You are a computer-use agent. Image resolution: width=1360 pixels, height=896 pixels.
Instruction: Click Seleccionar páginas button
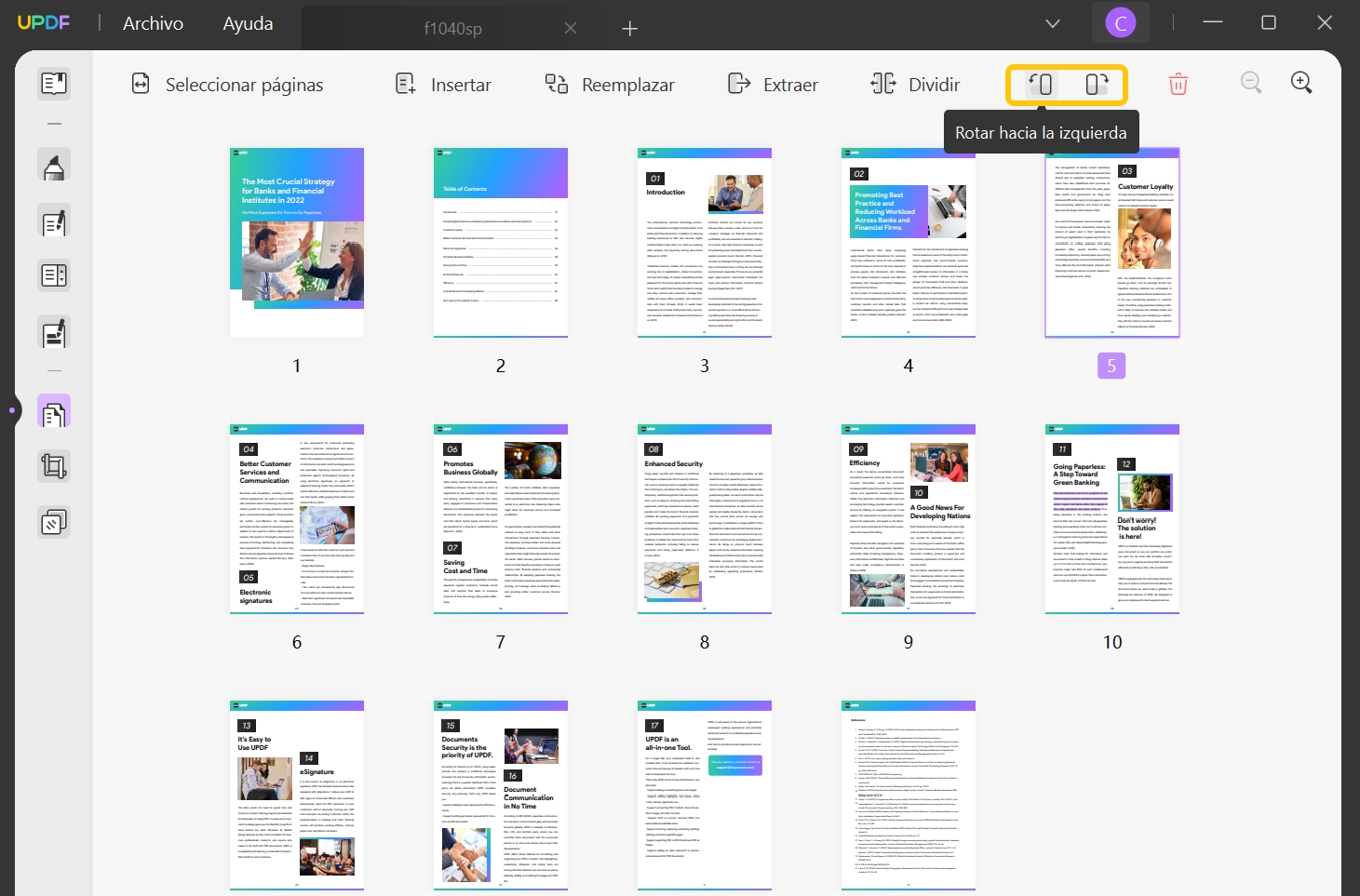coord(227,85)
